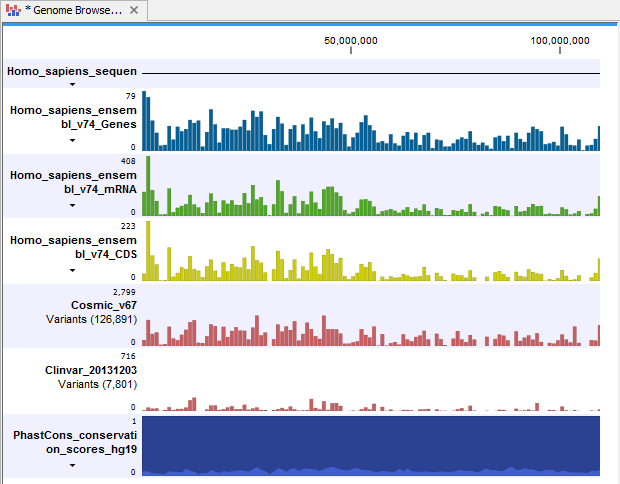This screenshot has width=620, height=484.
Task: Expand the ensembl_v74_CDS track options arrow
Action: (x=72, y=270)
